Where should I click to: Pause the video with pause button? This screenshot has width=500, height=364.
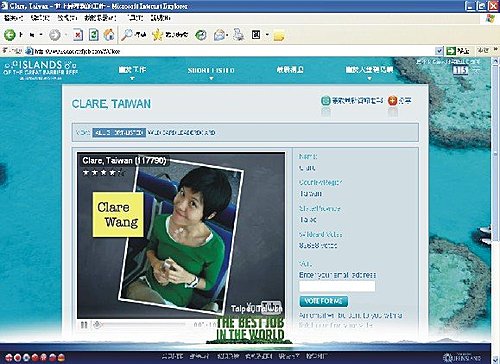click(84, 324)
